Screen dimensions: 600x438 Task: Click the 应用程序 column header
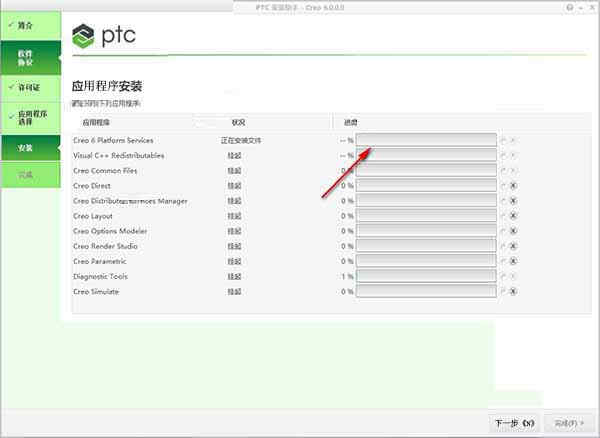tap(96, 122)
